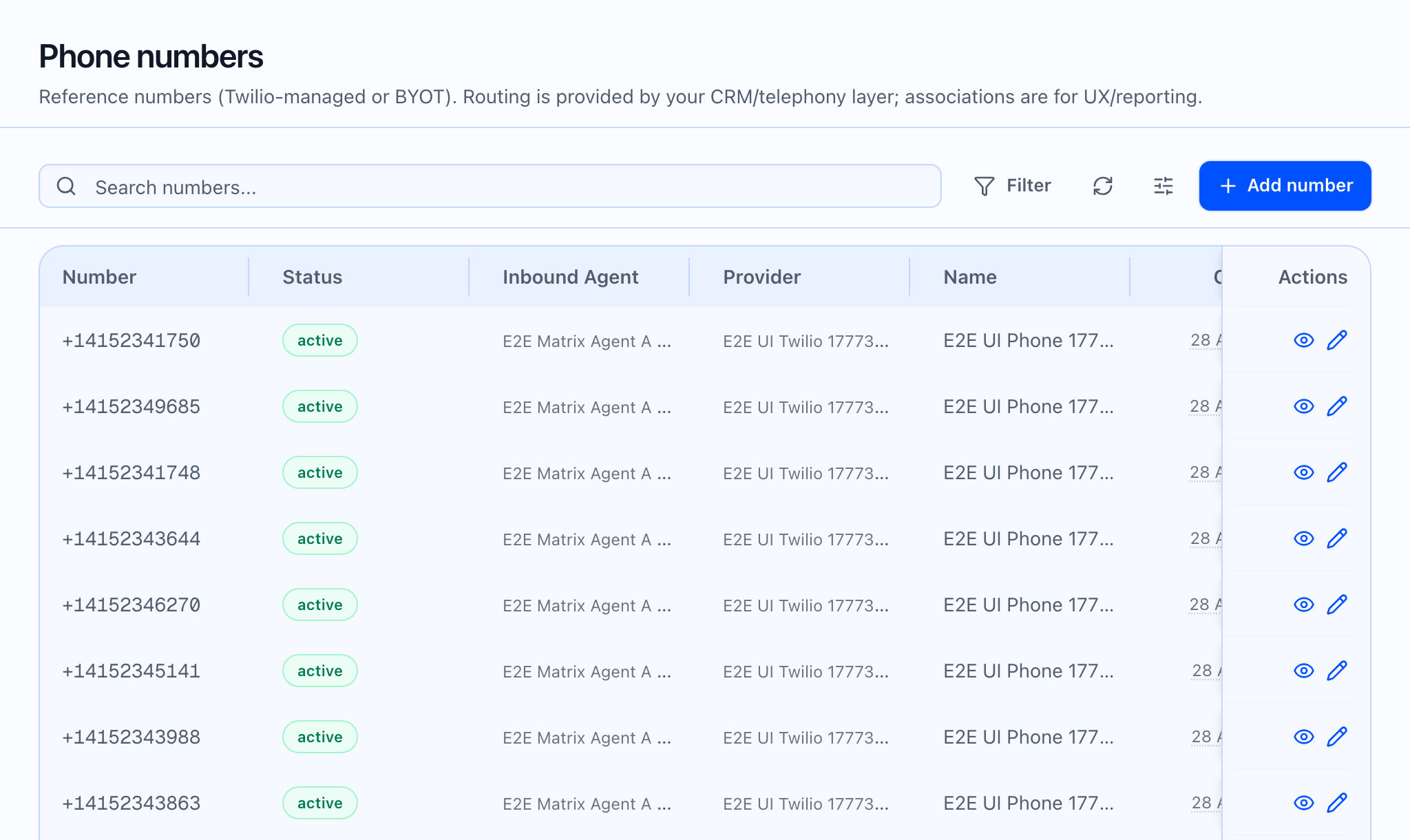Edit +14152341750 with the pencil icon
This screenshot has width=1410, height=840.
[1337, 340]
